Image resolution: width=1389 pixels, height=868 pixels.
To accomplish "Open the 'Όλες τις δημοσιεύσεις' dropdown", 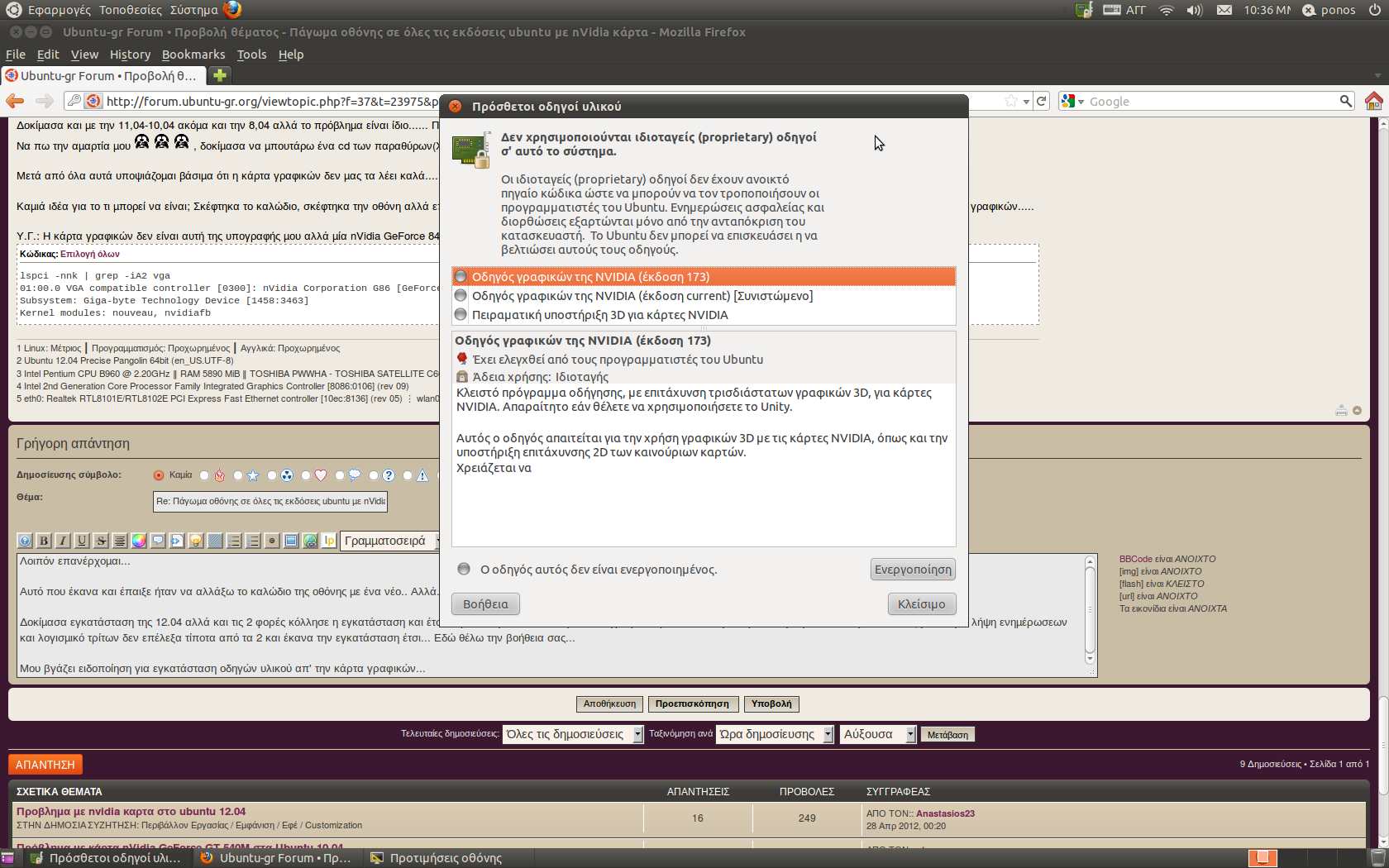I will click(x=573, y=734).
